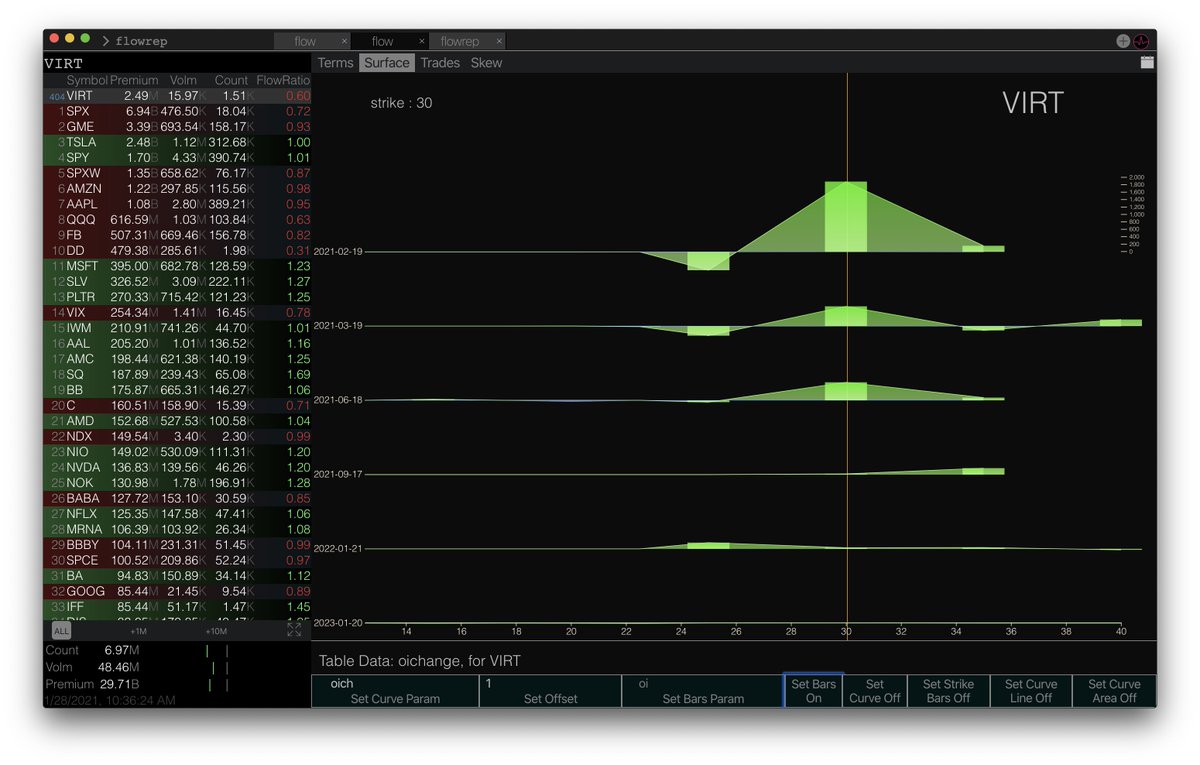The height and width of the screenshot is (765, 1200).
Task: Click the red pulse activity icon
Action: click(1142, 41)
